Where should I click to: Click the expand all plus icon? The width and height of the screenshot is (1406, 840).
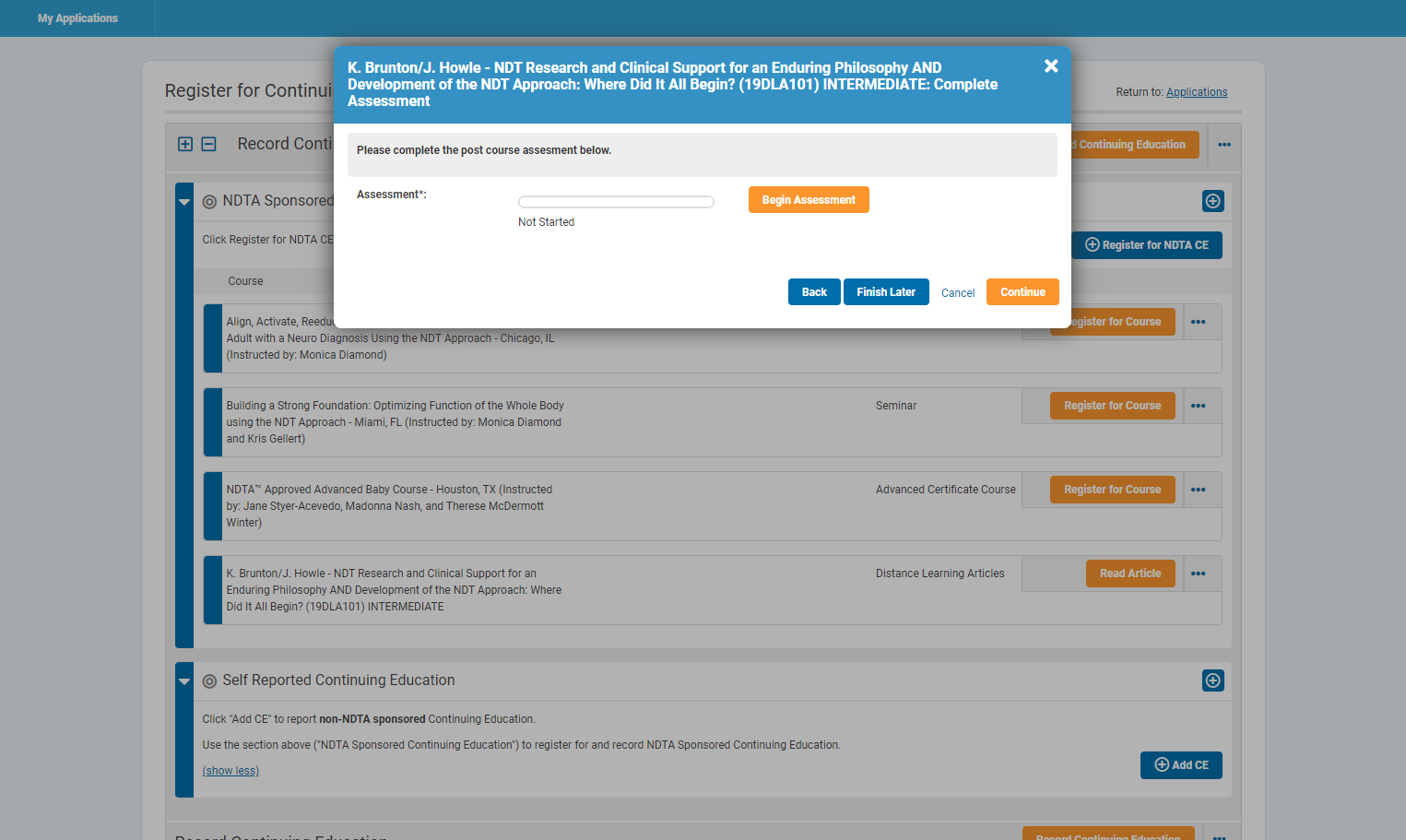(x=185, y=144)
